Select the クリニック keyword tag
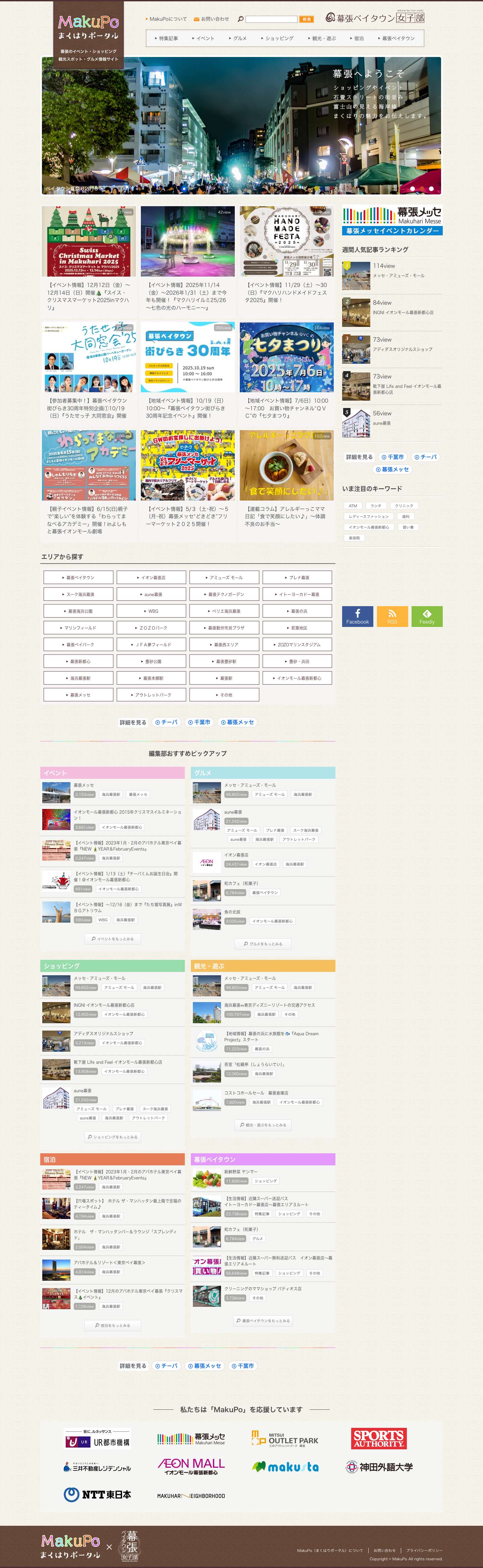 404,505
